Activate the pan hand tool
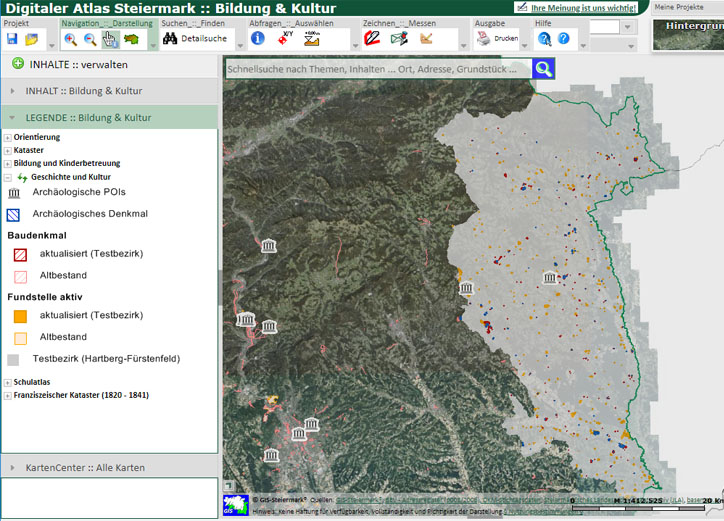The height and width of the screenshot is (521, 724). tap(110, 40)
